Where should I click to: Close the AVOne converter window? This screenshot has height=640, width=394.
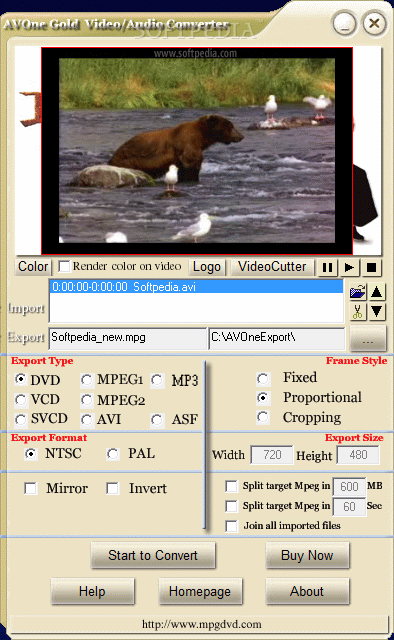[374, 24]
